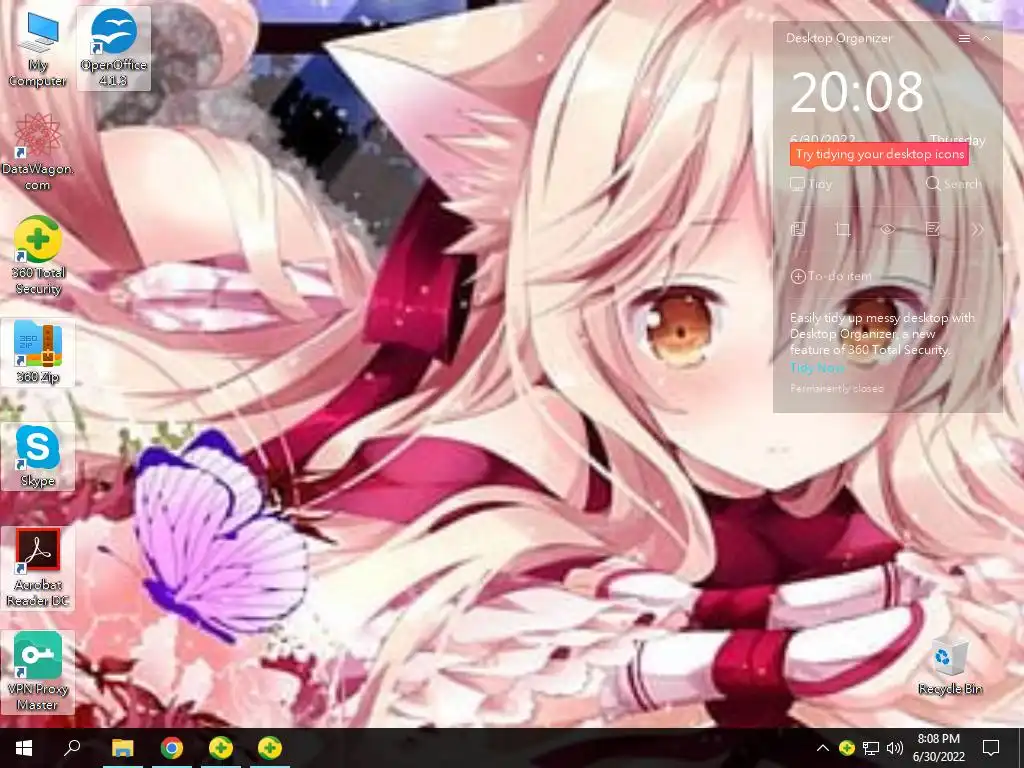The image size is (1024, 768).
Task: Open the My Computer desktop icon
Action: click(x=38, y=49)
